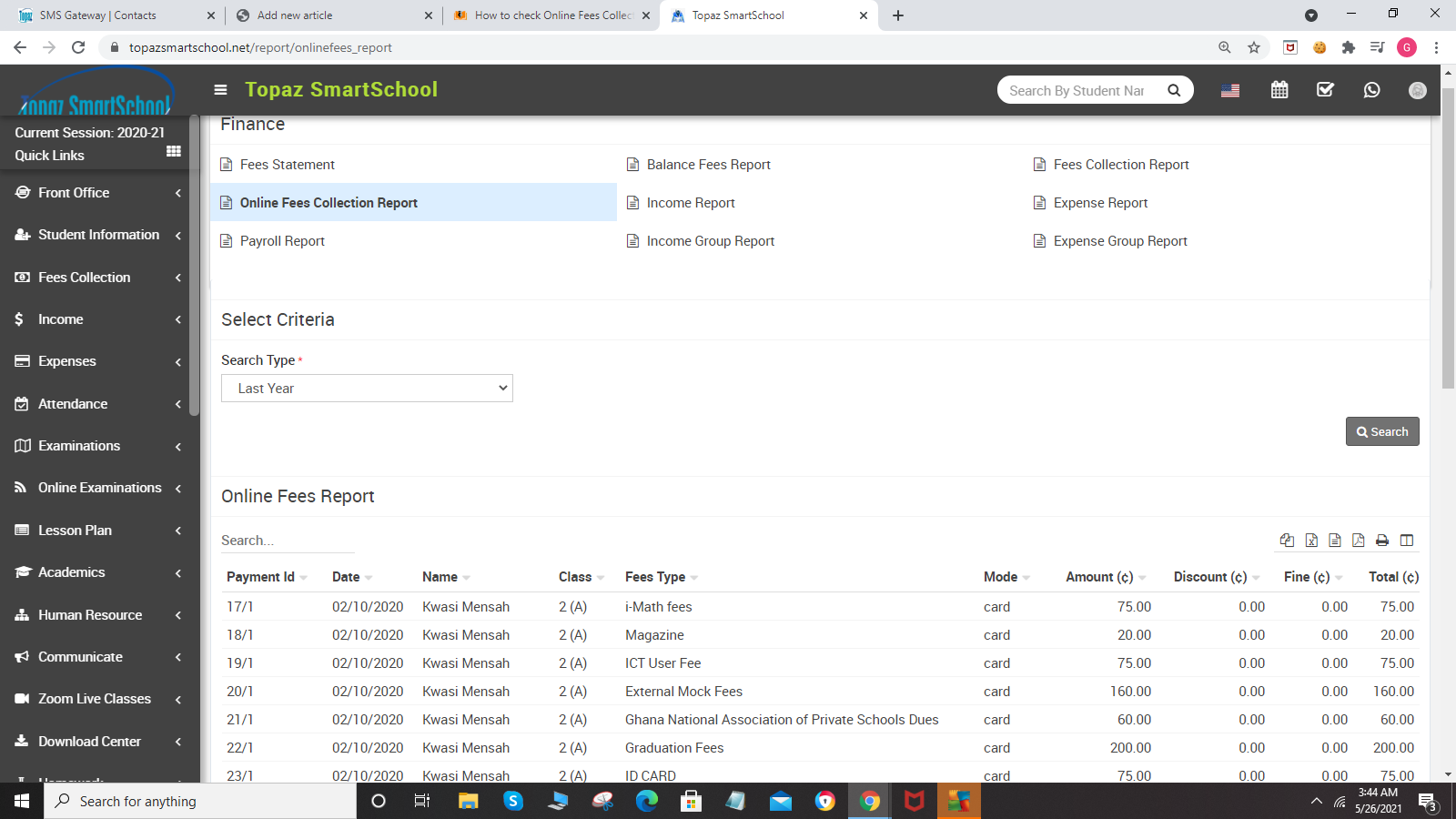
Task: Sort the table by Payment Id
Action: (x=260, y=576)
